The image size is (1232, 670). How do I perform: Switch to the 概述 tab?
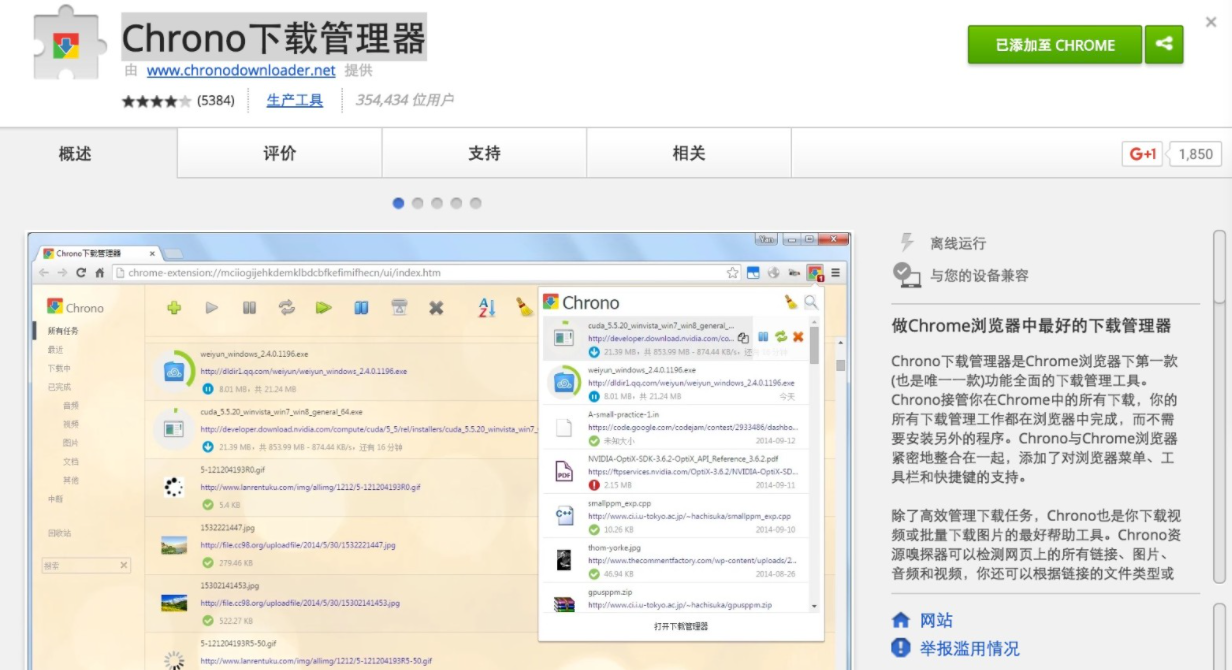click(75, 153)
